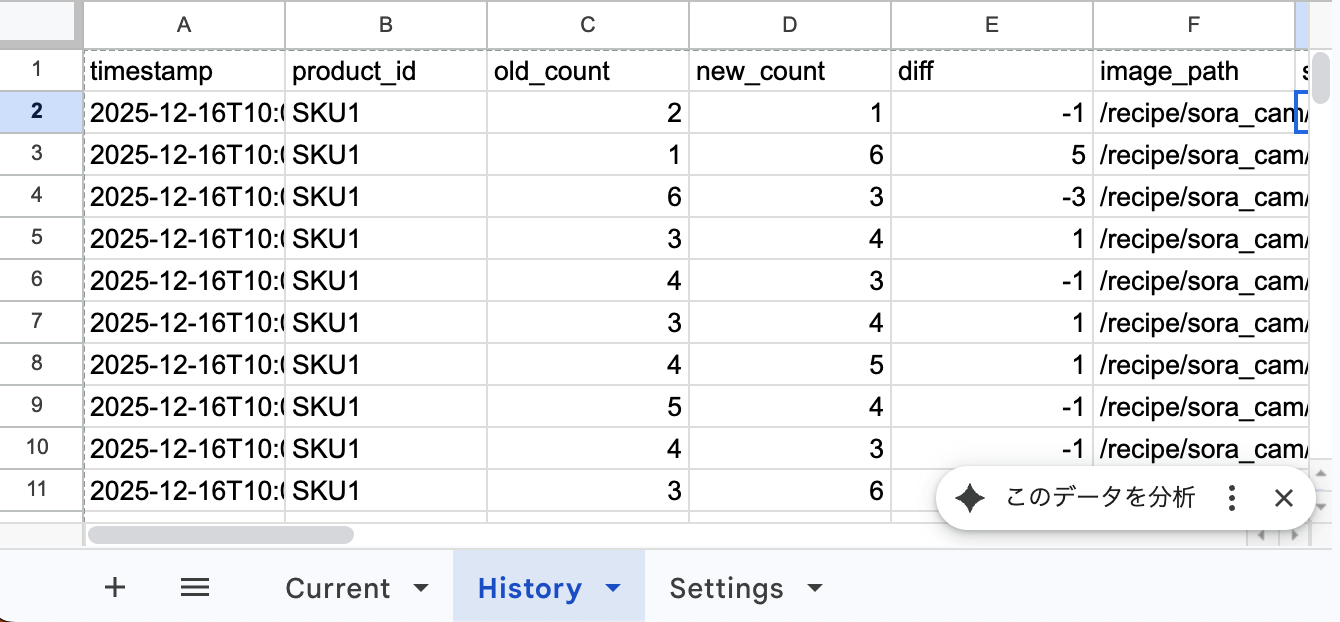Dismiss the analyze data chip with X
This screenshot has width=1340, height=622.
coord(1284,498)
